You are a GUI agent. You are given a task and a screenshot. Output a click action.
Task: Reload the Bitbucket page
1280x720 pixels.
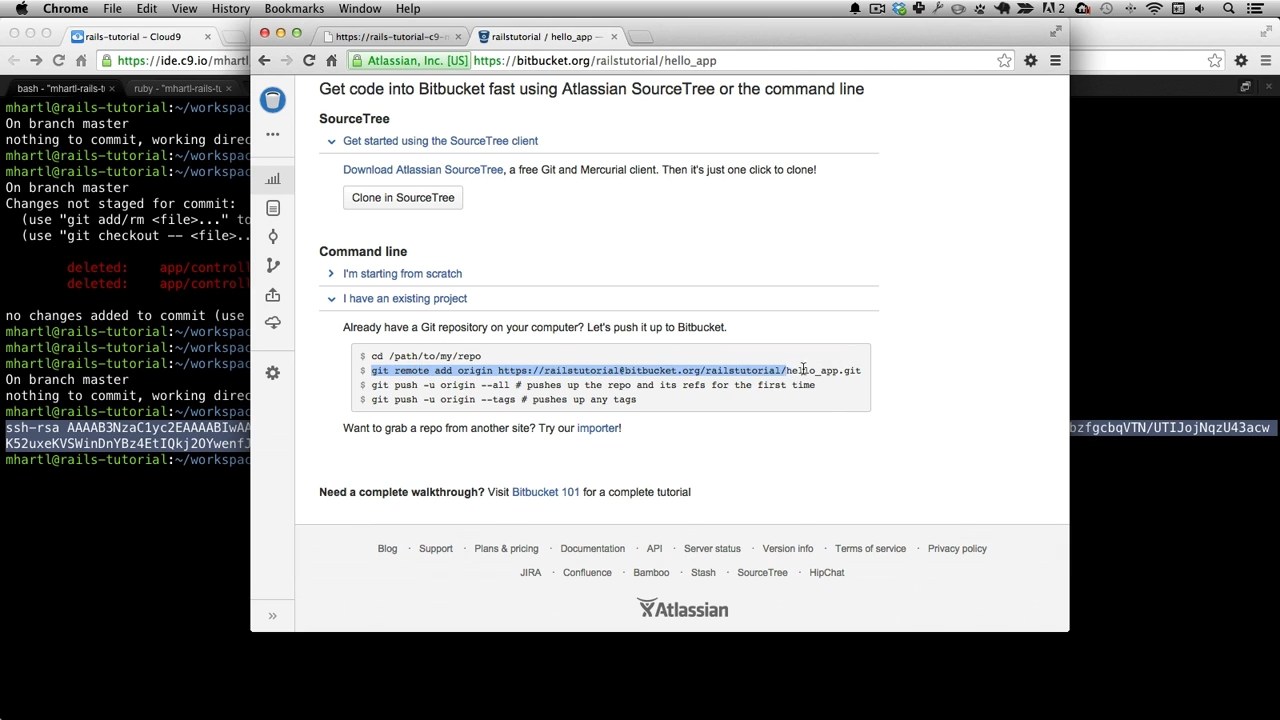[309, 61]
